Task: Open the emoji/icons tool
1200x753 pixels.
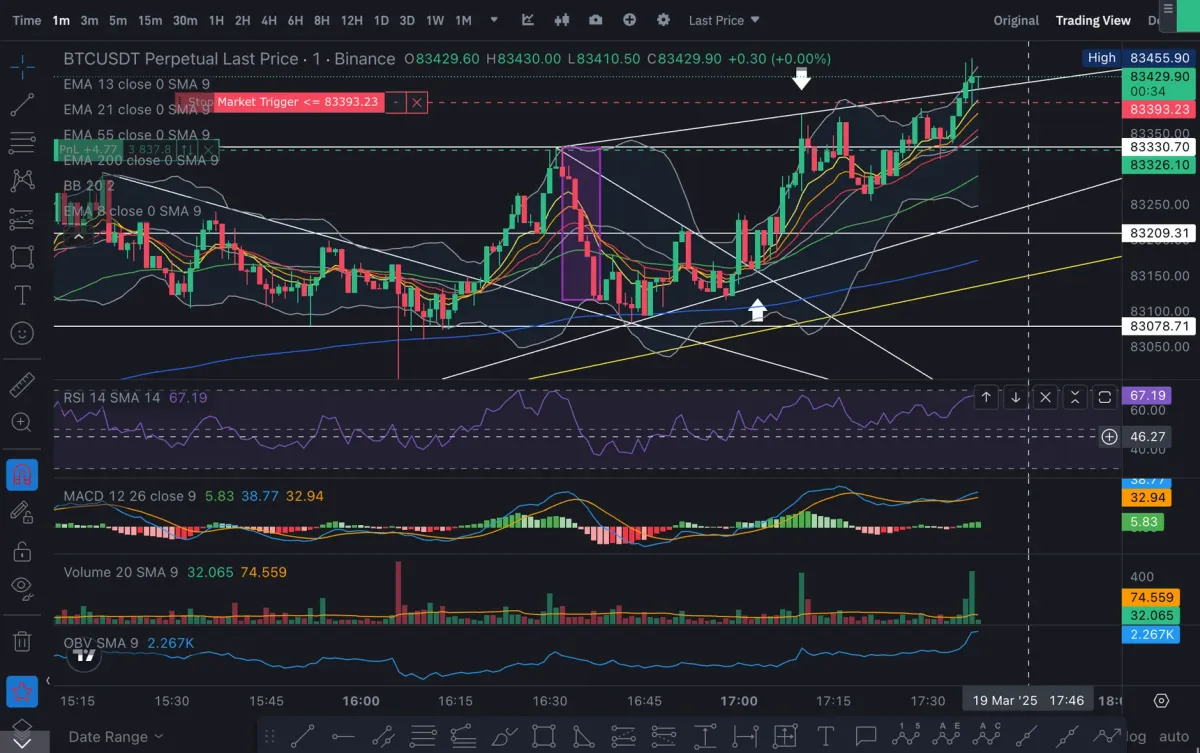Action: point(22,333)
